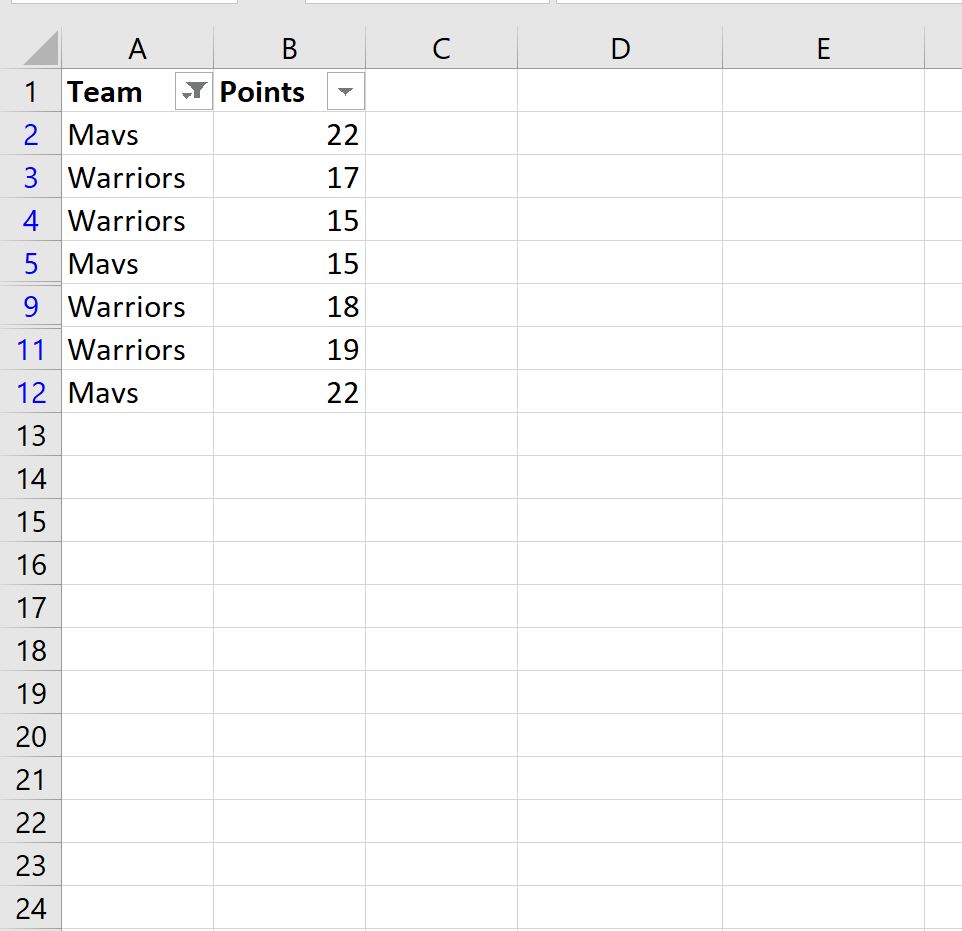Select the cell containing 18 points
The height and width of the screenshot is (931, 962).
point(290,306)
